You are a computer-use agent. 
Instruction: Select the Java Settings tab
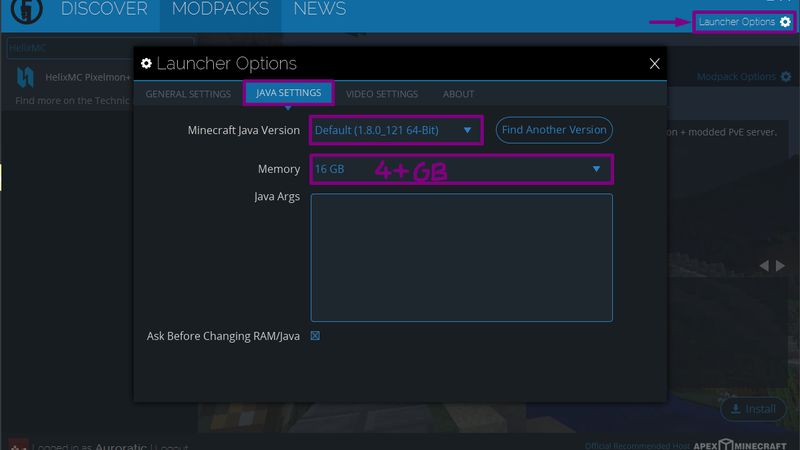click(289, 93)
